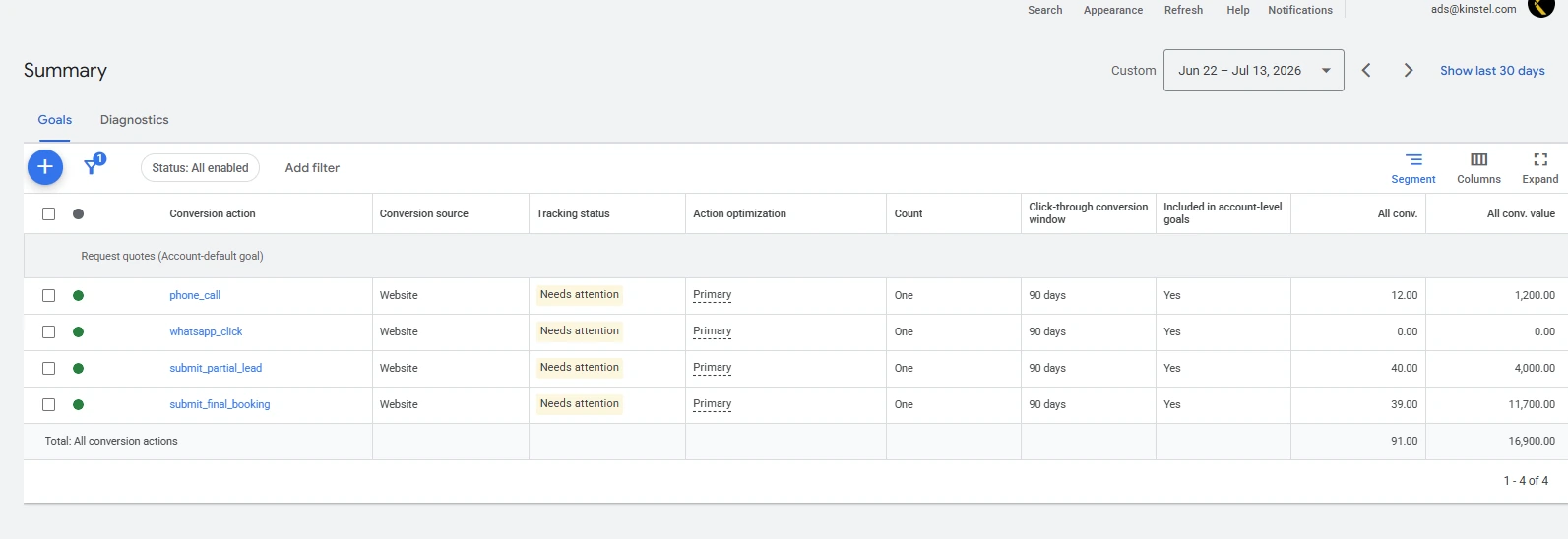
Task: Sort by Conversion action column header
Action: [x=213, y=213]
